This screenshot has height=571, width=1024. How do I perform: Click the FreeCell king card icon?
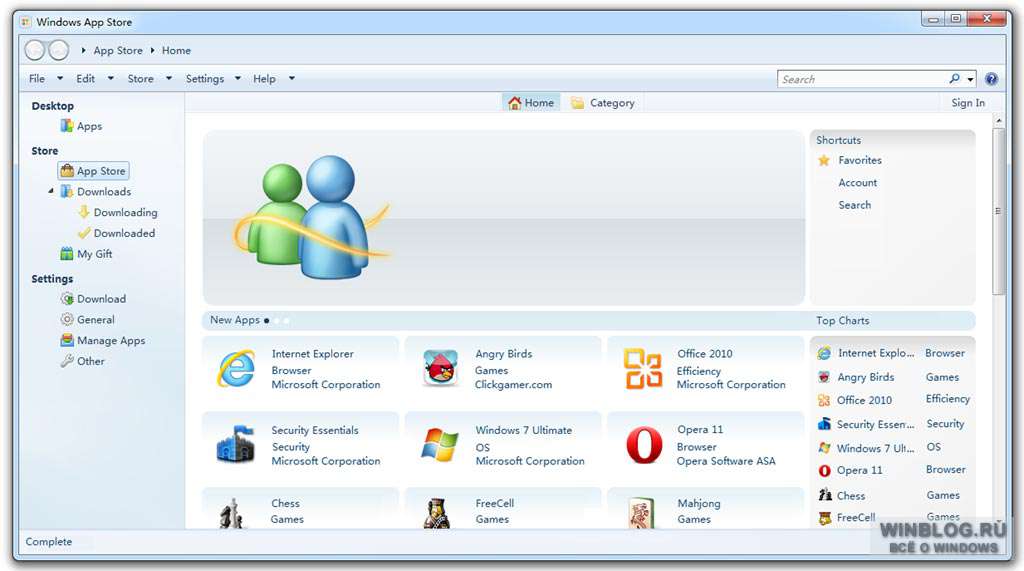click(436, 513)
